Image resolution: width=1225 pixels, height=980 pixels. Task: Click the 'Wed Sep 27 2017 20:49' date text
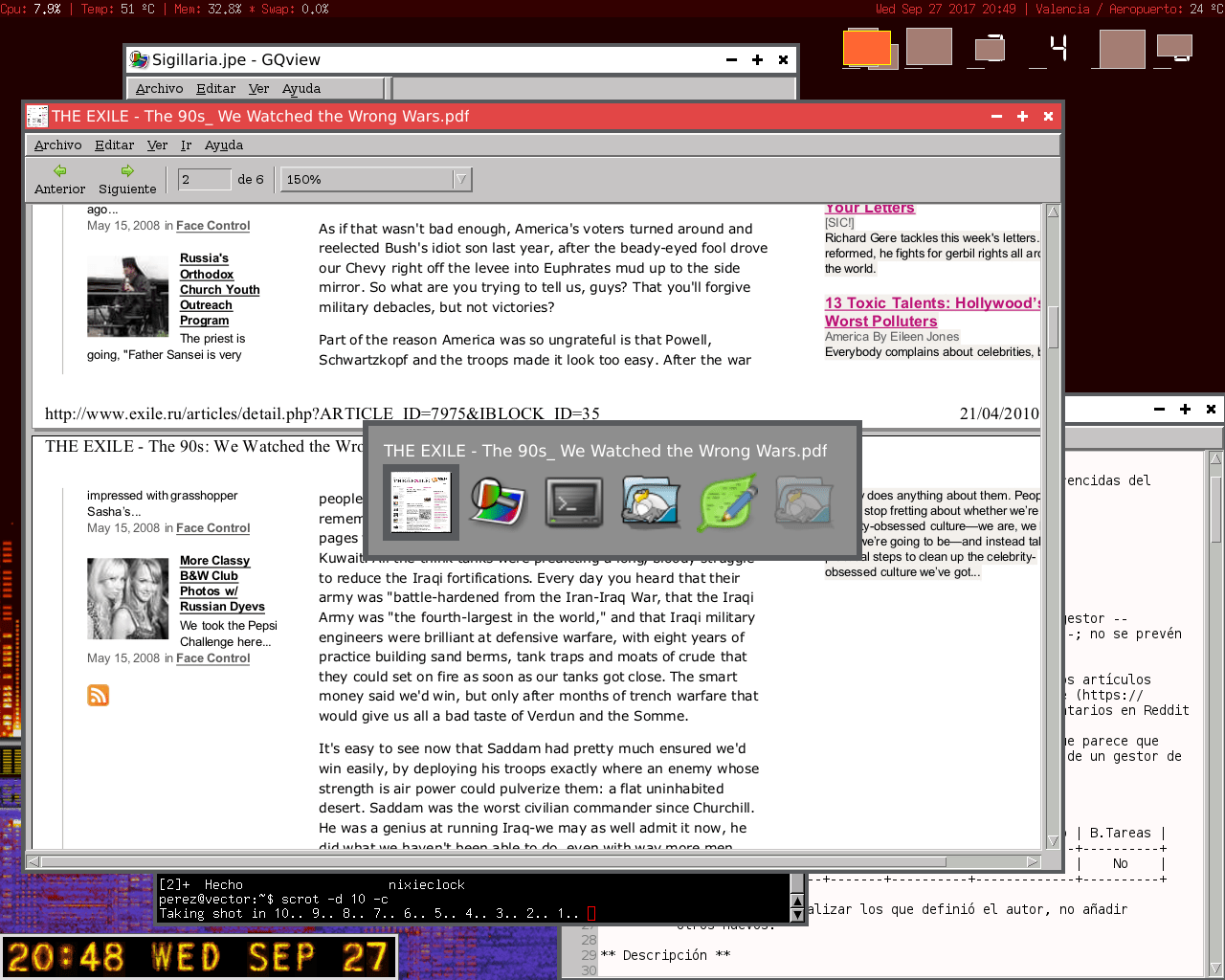946,9
